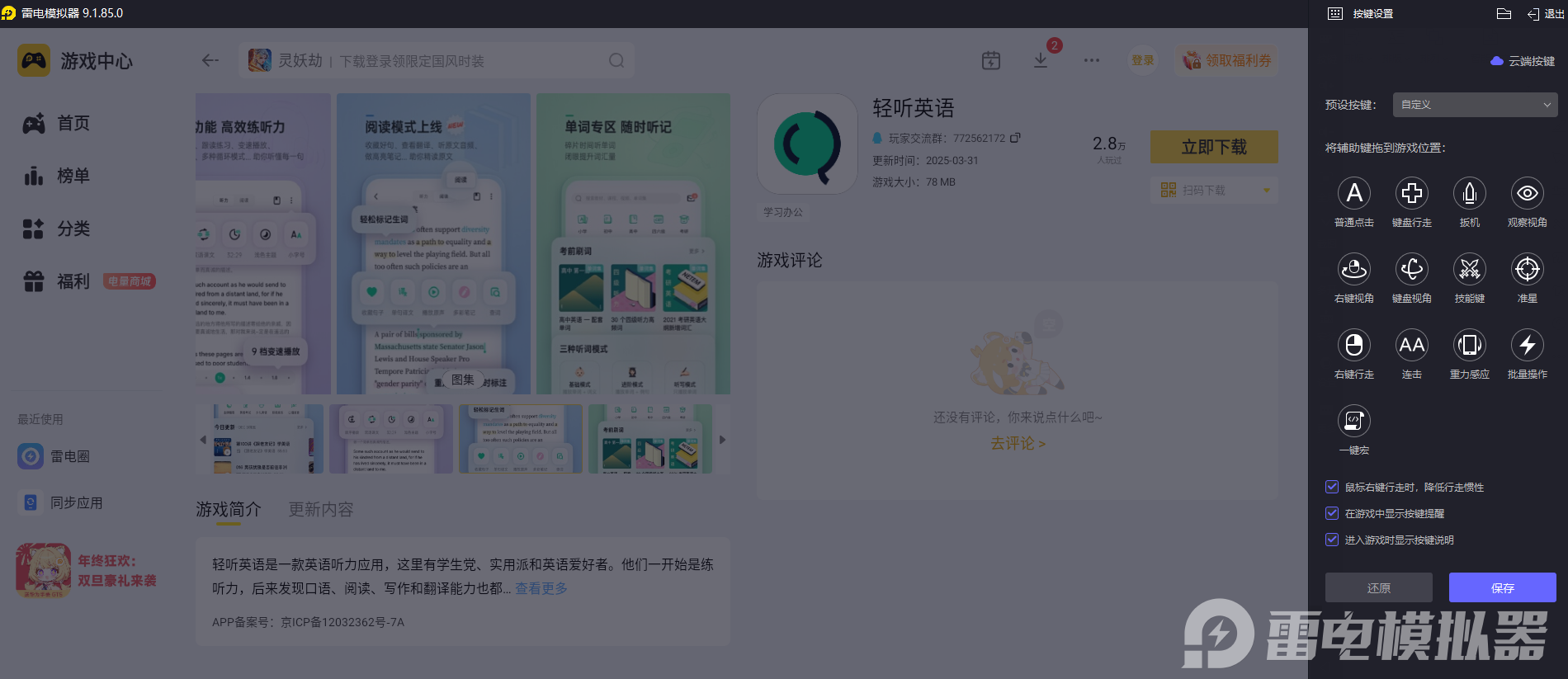Click the 电量商城 badge
The image size is (1568, 679).
(x=130, y=281)
